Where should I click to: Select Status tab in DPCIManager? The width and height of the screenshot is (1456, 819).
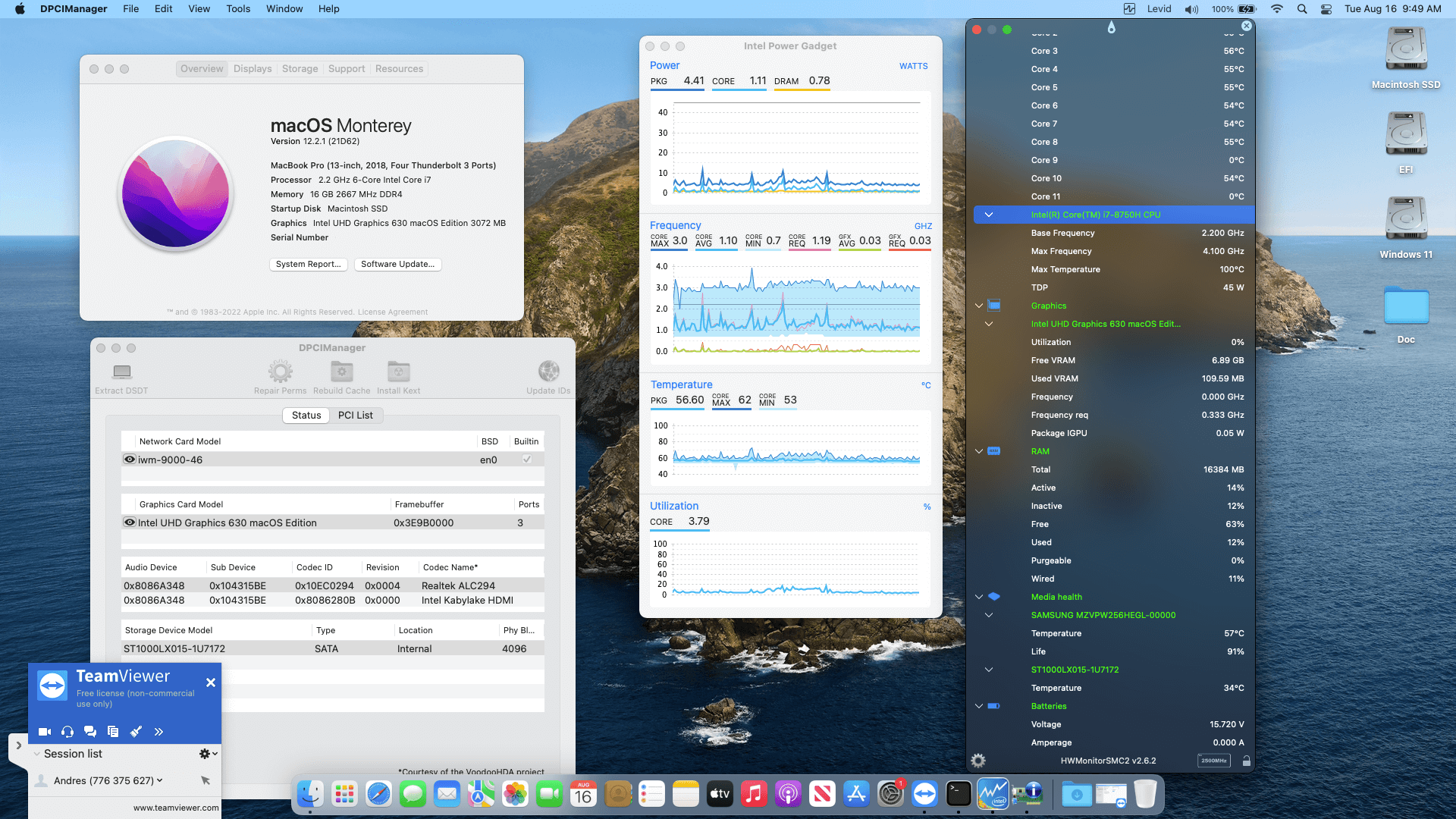point(306,416)
